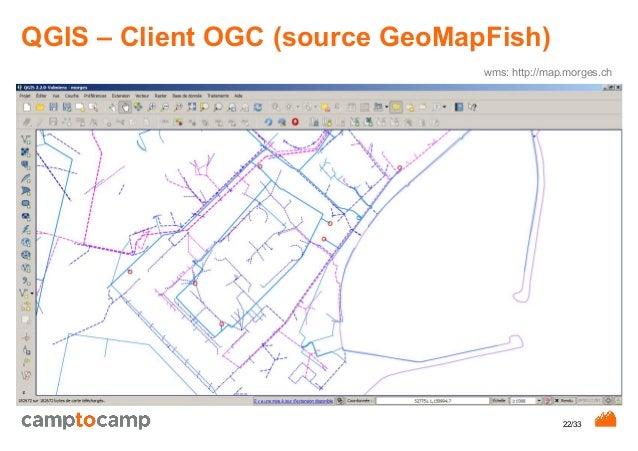Screen dimensions: 638x451
Task: Open the Éditer menu
Action: tap(41, 96)
